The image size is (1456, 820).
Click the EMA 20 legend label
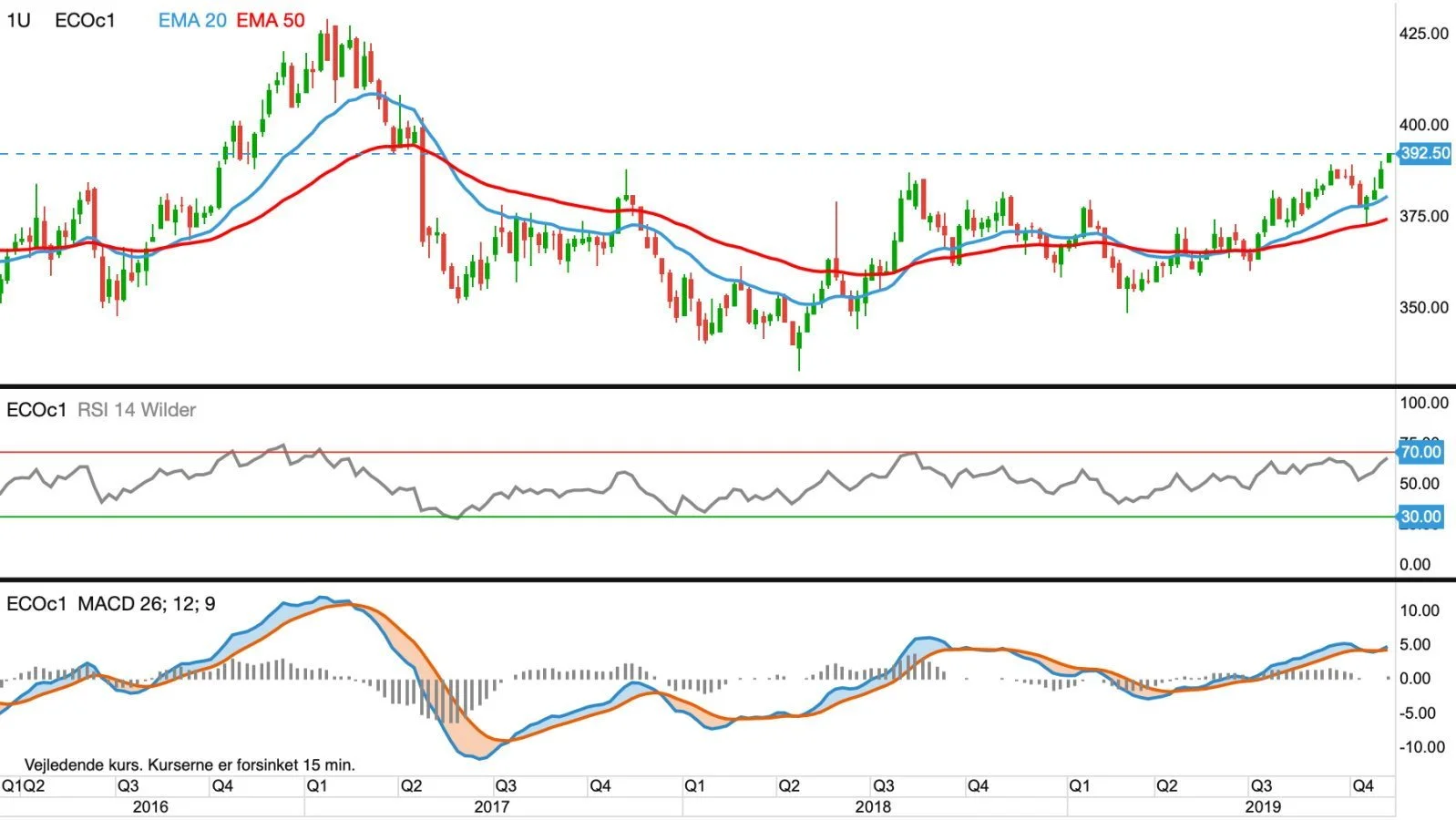[191, 20]
